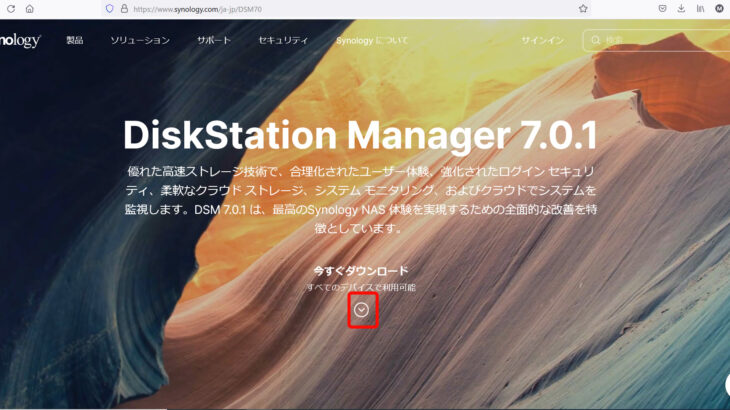Screen dimensions: 730x410
Task: Open the サポート menu
Action: pos(214,41)
